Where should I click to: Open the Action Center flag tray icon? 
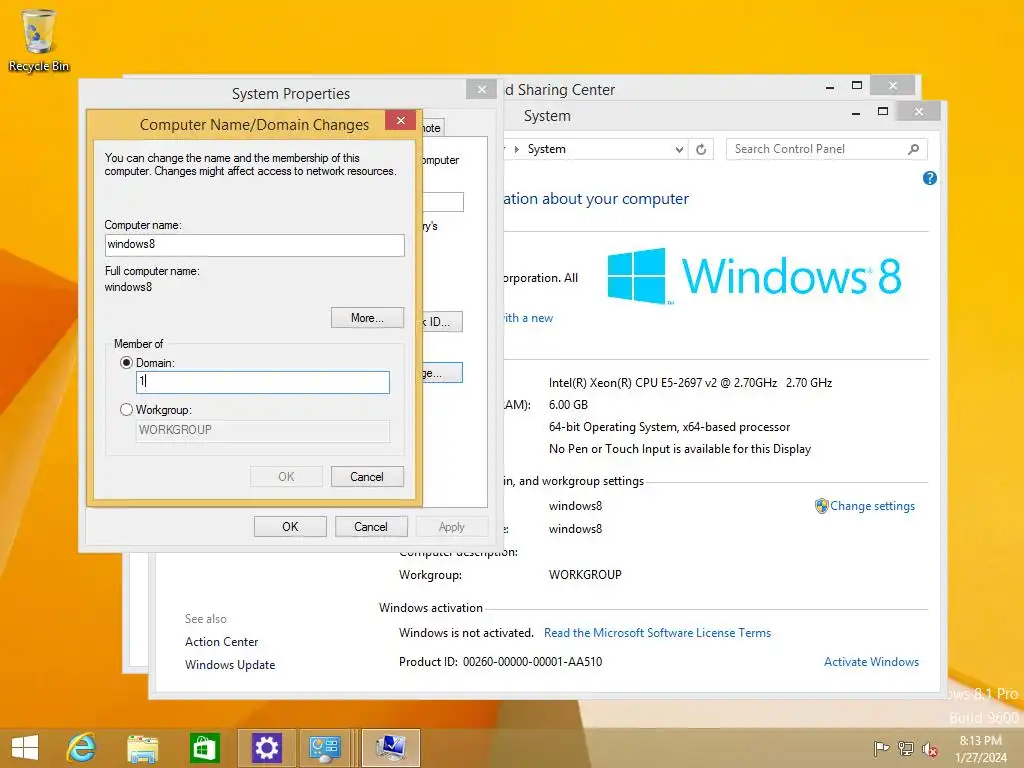click(x=881, y=748)
